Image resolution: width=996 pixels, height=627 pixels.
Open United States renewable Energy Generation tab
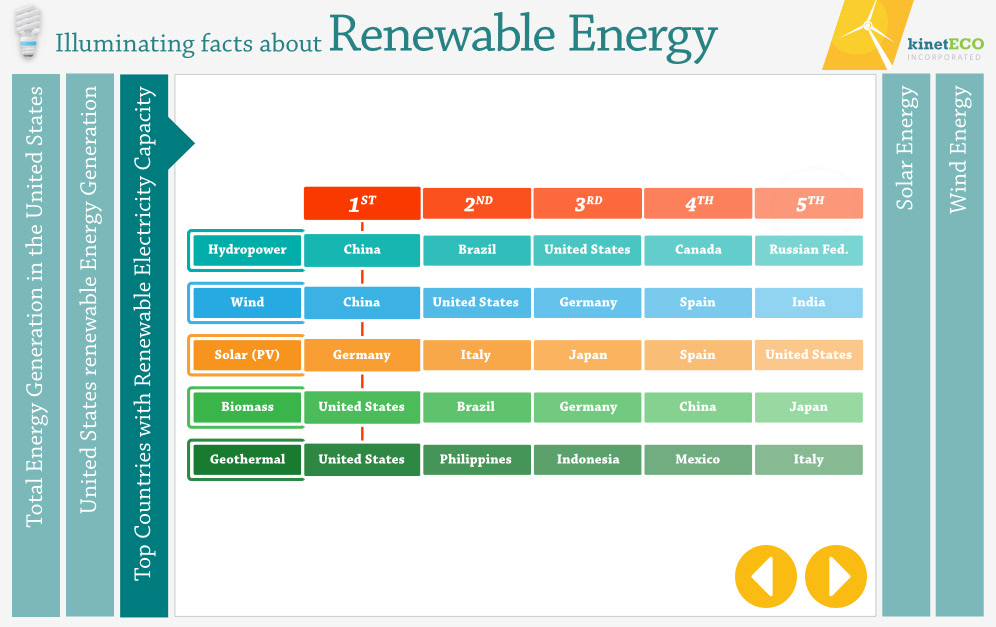click(90, 345)
